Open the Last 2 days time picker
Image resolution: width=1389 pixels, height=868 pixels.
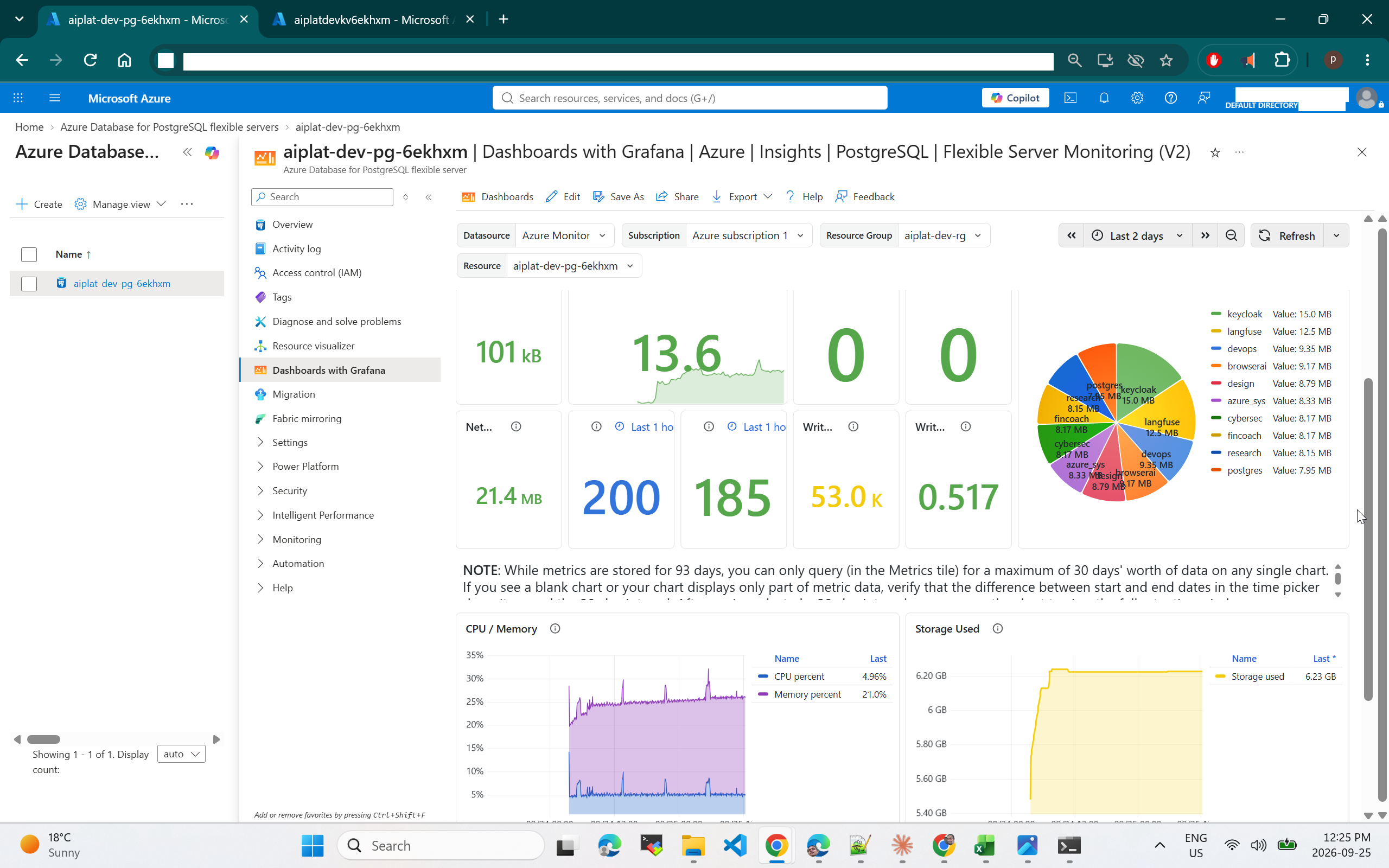[1137, 235]
